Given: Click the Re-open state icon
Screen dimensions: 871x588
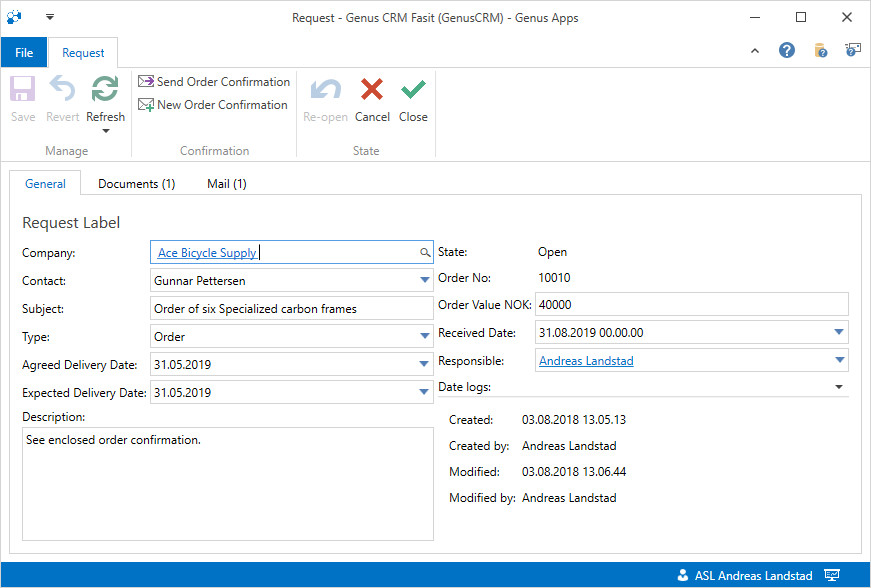Looking at the screenshot, I should pyautogui.click(x=326, y=89).
